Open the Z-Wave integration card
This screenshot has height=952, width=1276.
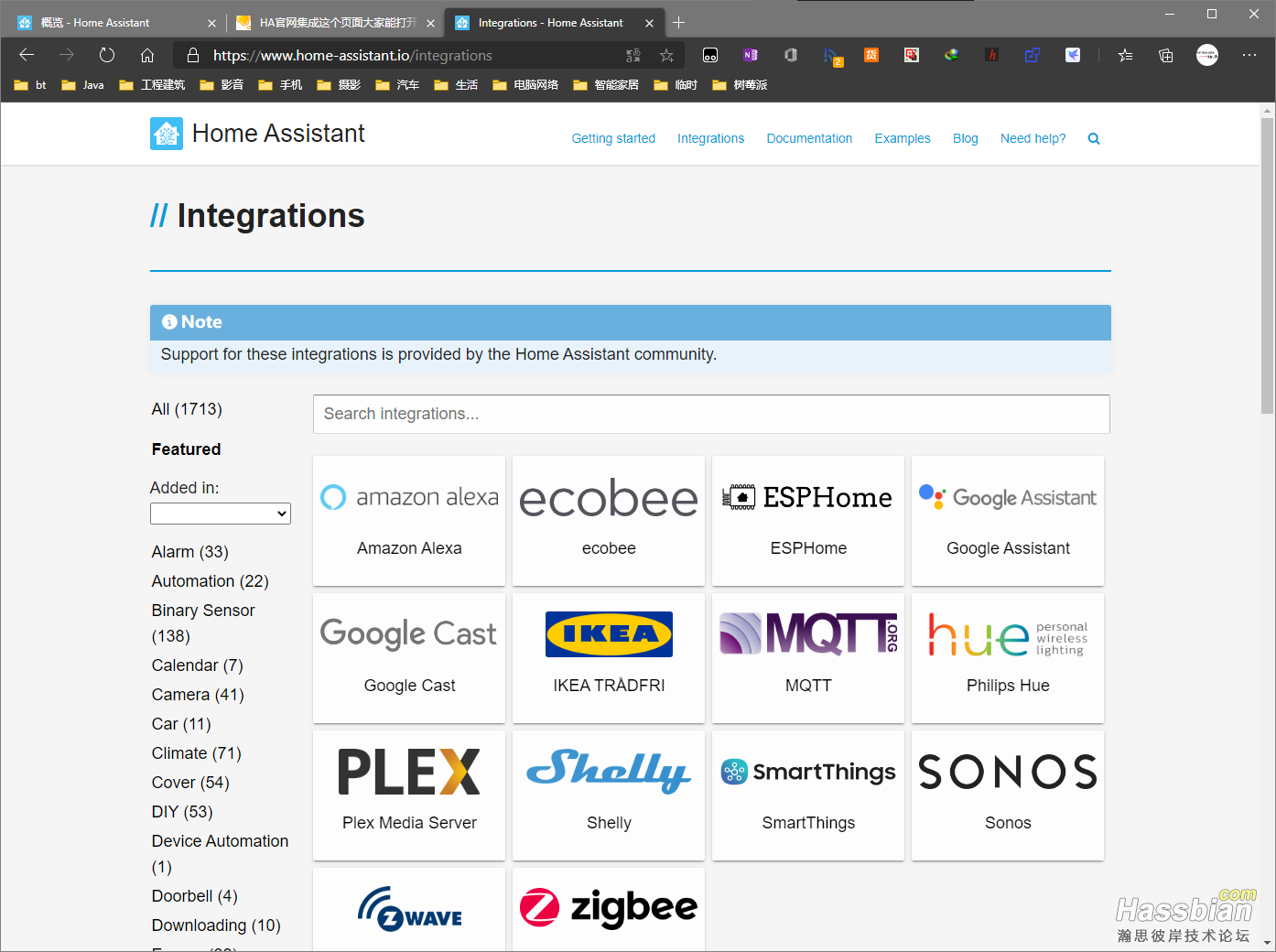point(409,910)
